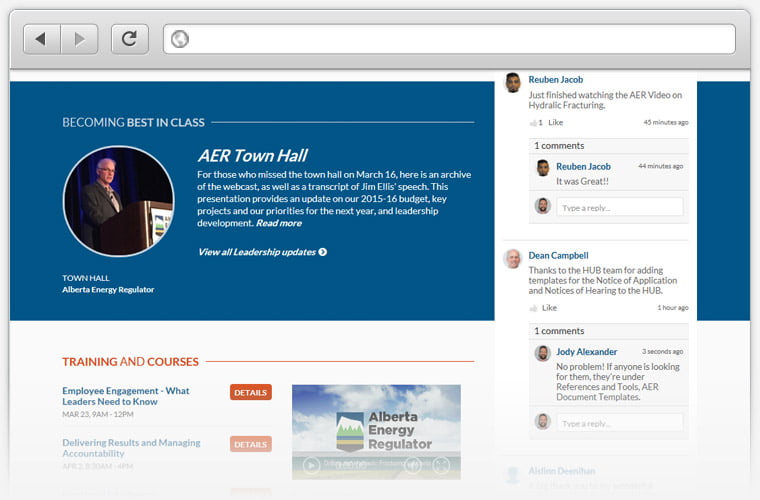Click Jody Alexander's avatar in comment
This screenshot has width=760, height=500.
pyautogui.click(x=543, y=353)
